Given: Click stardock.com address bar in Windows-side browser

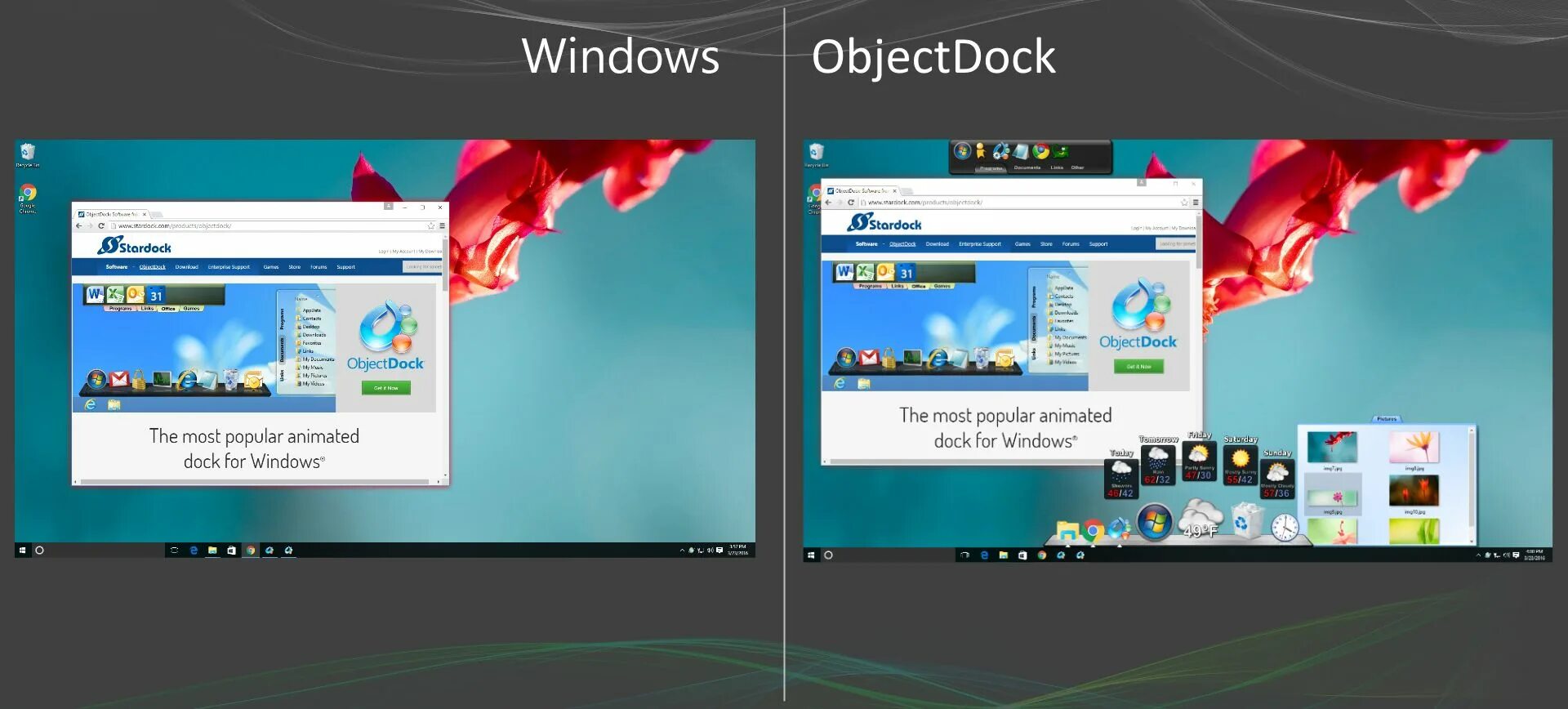Looking at the screenshot, I should [273, 226].
